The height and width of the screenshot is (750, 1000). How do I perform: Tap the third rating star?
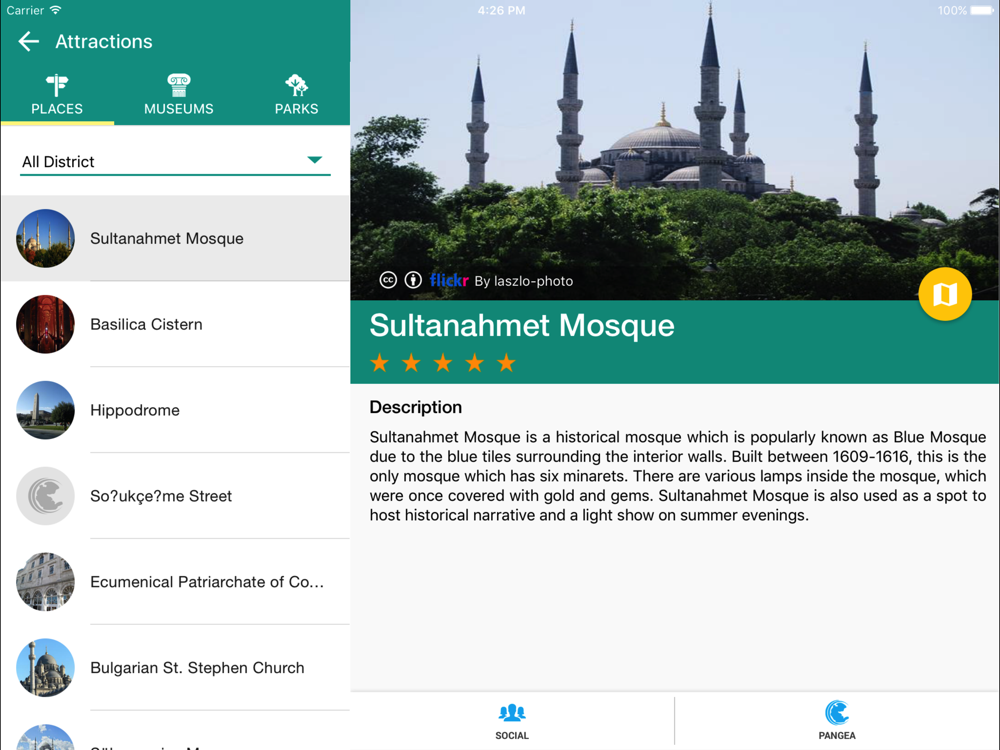point(443,363)
